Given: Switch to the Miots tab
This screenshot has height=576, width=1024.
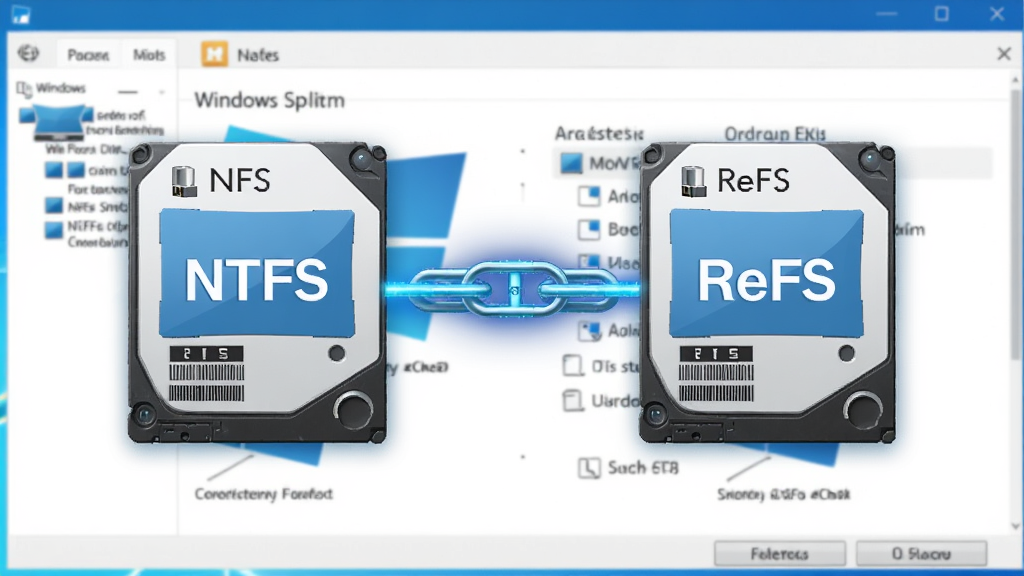Looking at the screenshot, I should (149, 55).
